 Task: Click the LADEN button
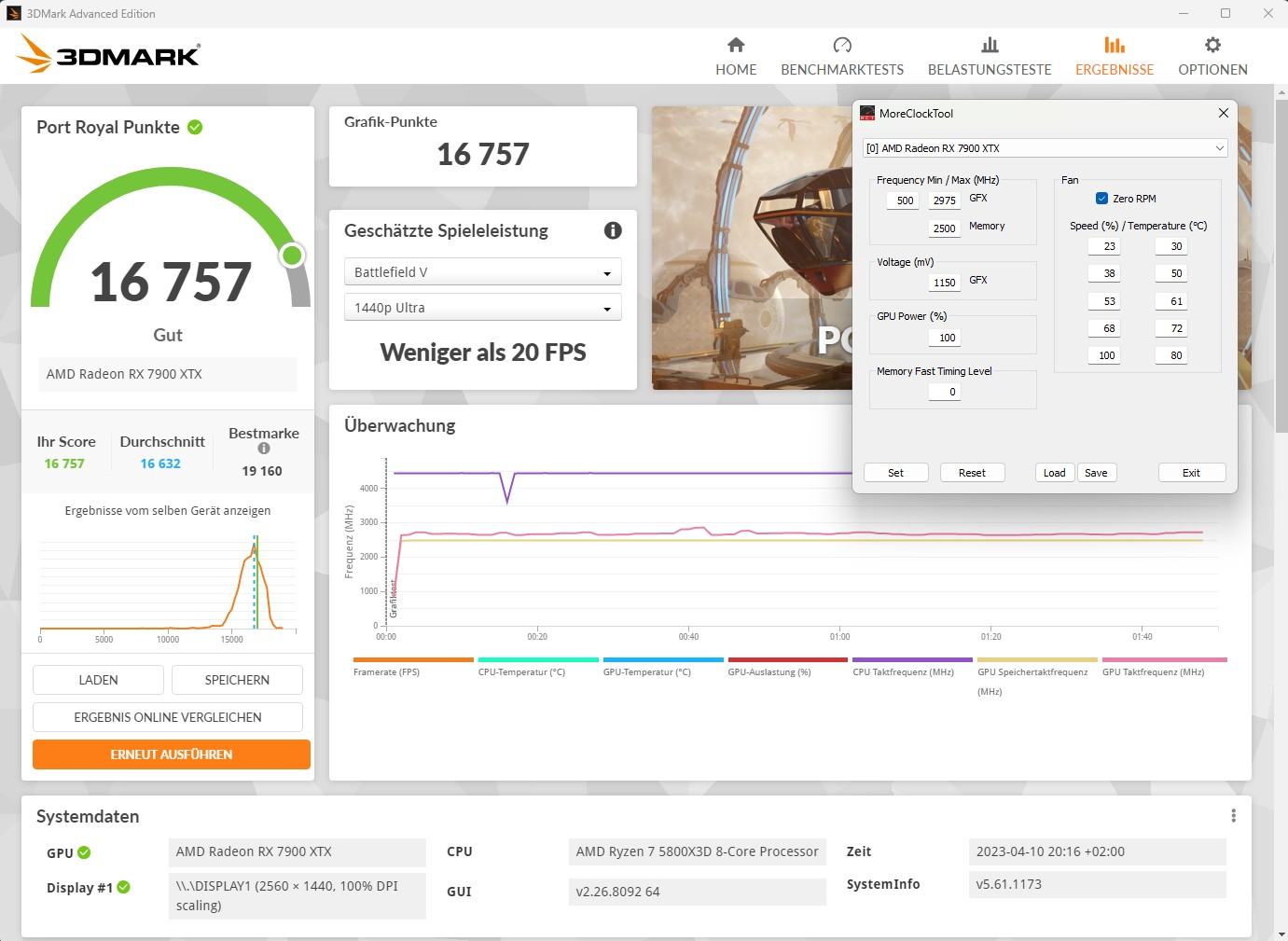point(98,680)
